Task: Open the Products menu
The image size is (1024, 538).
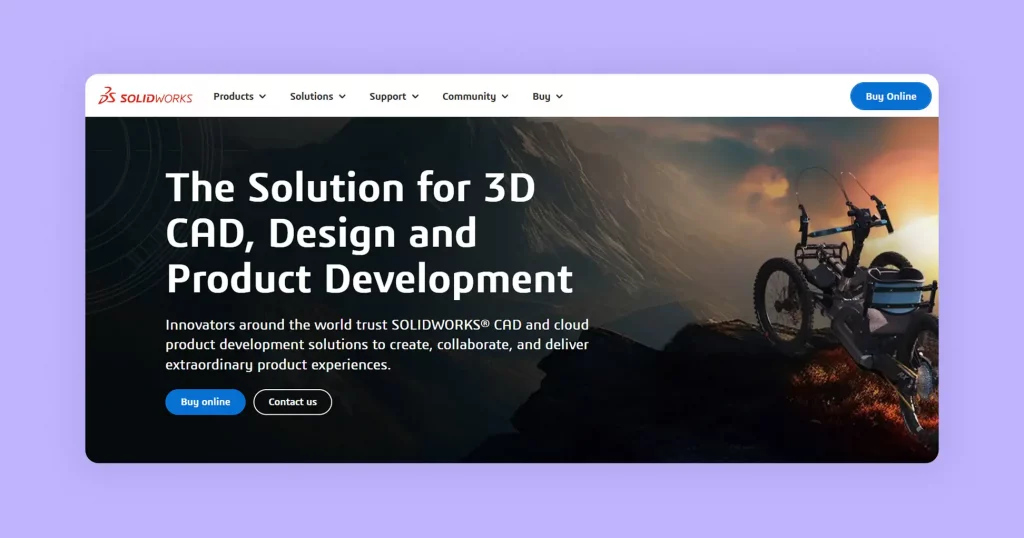Action: pos(240,96)
